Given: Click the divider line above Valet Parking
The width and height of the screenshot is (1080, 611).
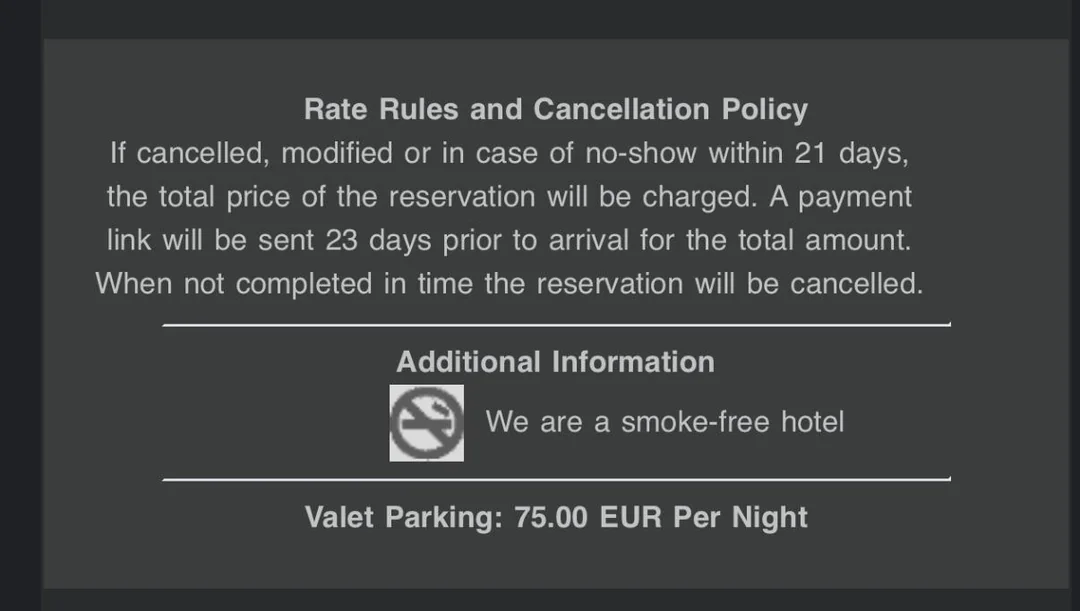Looking at the screenshot, I should point(555,480).
